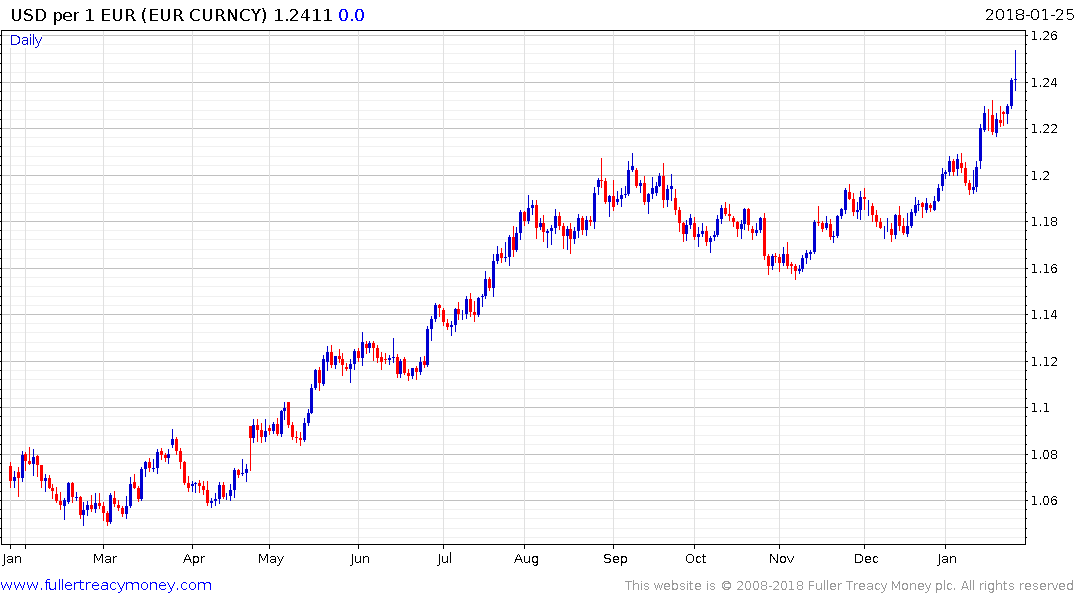The width and height of the screenshot is (1075, 600).
Task: Click the 'Dec' x-axis label
Action: click(866, 559)
